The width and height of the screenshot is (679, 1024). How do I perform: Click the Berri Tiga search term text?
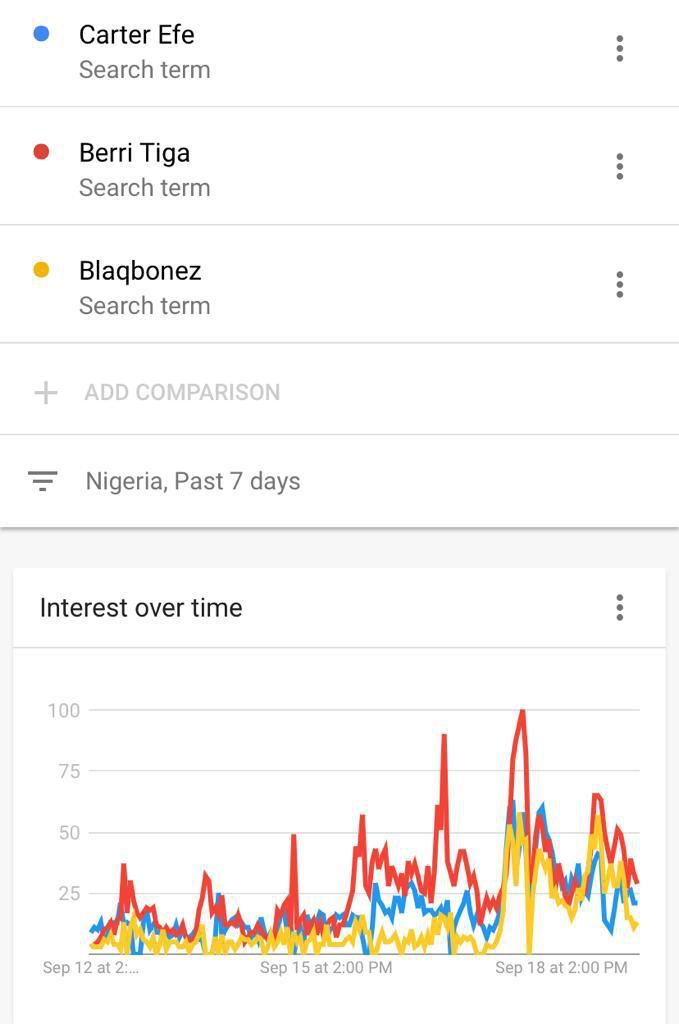coord(133,152)
